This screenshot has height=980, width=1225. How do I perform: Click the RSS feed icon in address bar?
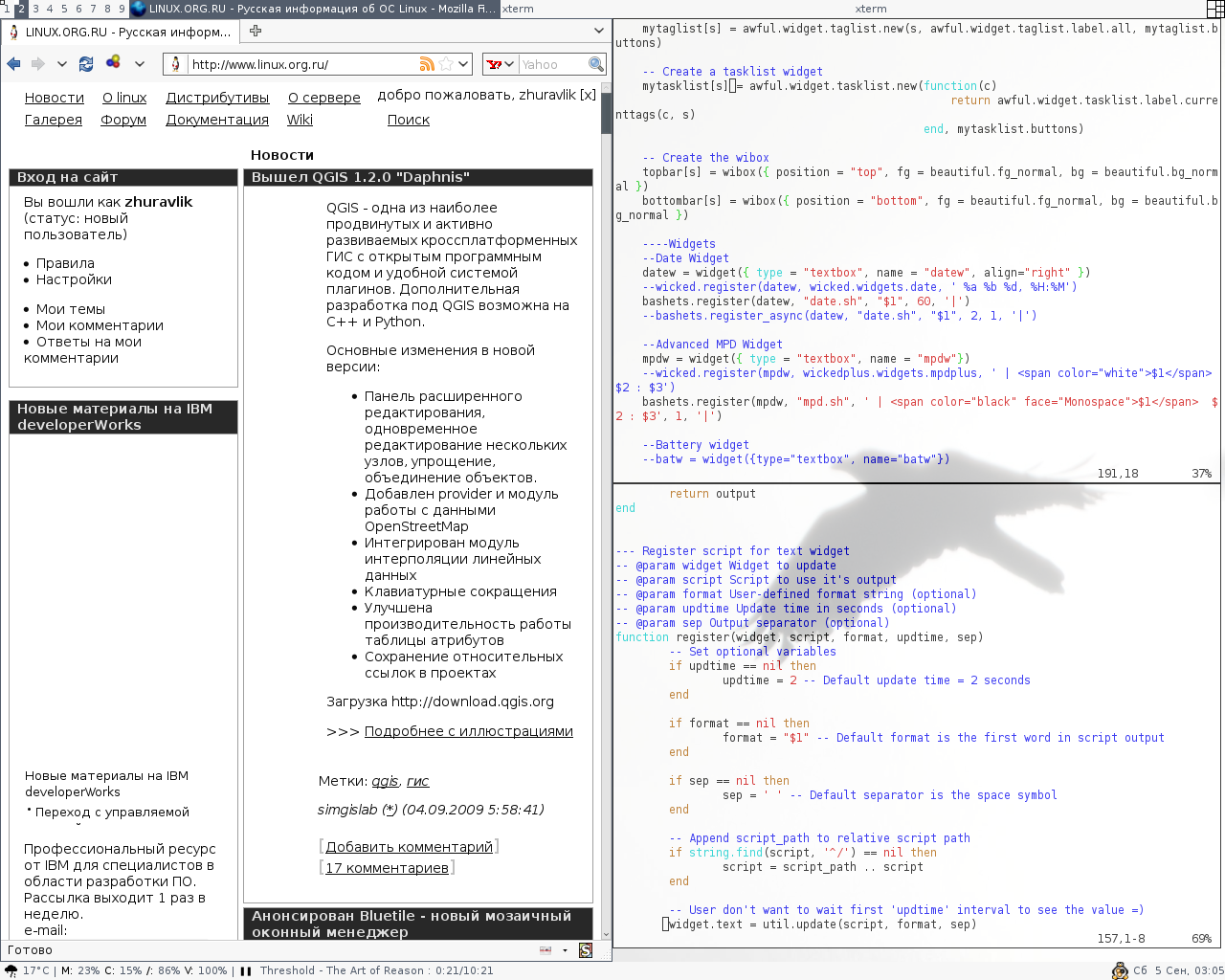coord(427,64)
